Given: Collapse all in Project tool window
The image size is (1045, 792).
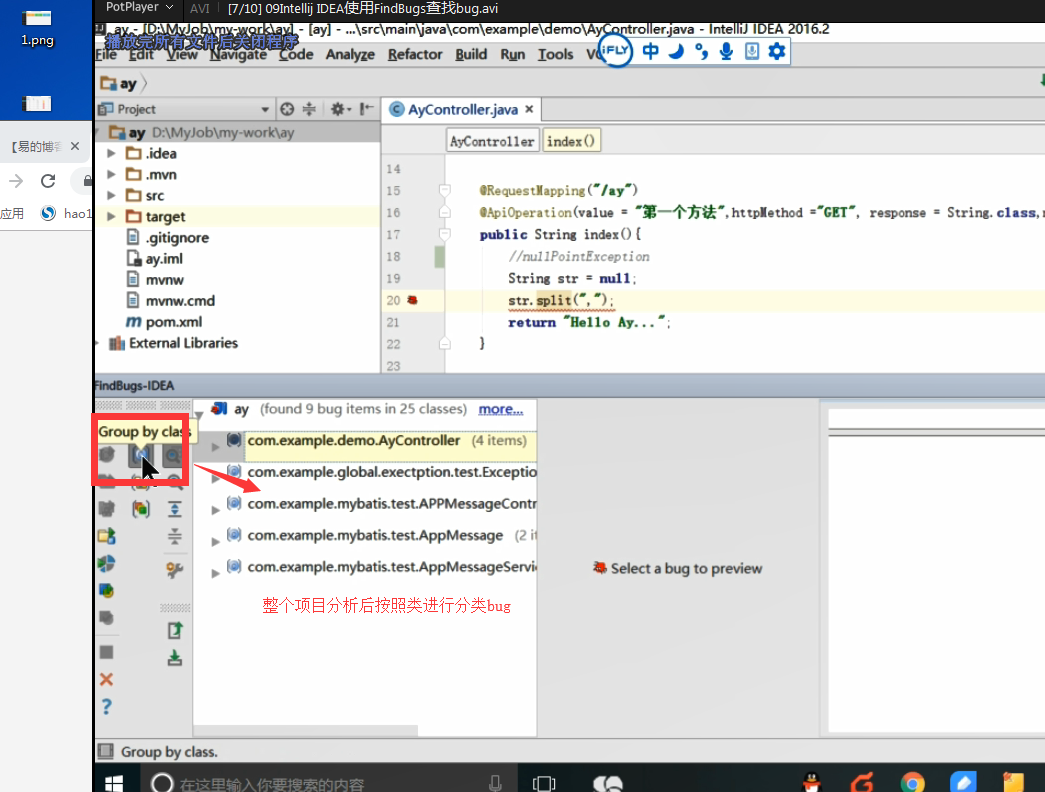Looking at the screenshot, I should pos(309,109).
